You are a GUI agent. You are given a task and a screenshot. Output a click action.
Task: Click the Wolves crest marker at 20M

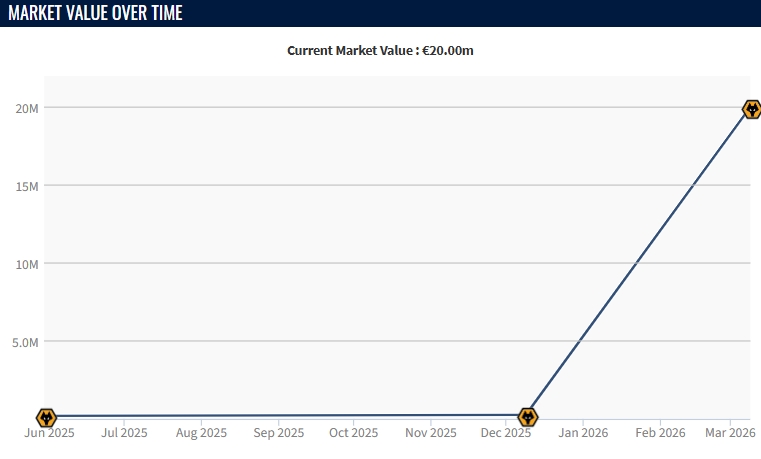752,109
